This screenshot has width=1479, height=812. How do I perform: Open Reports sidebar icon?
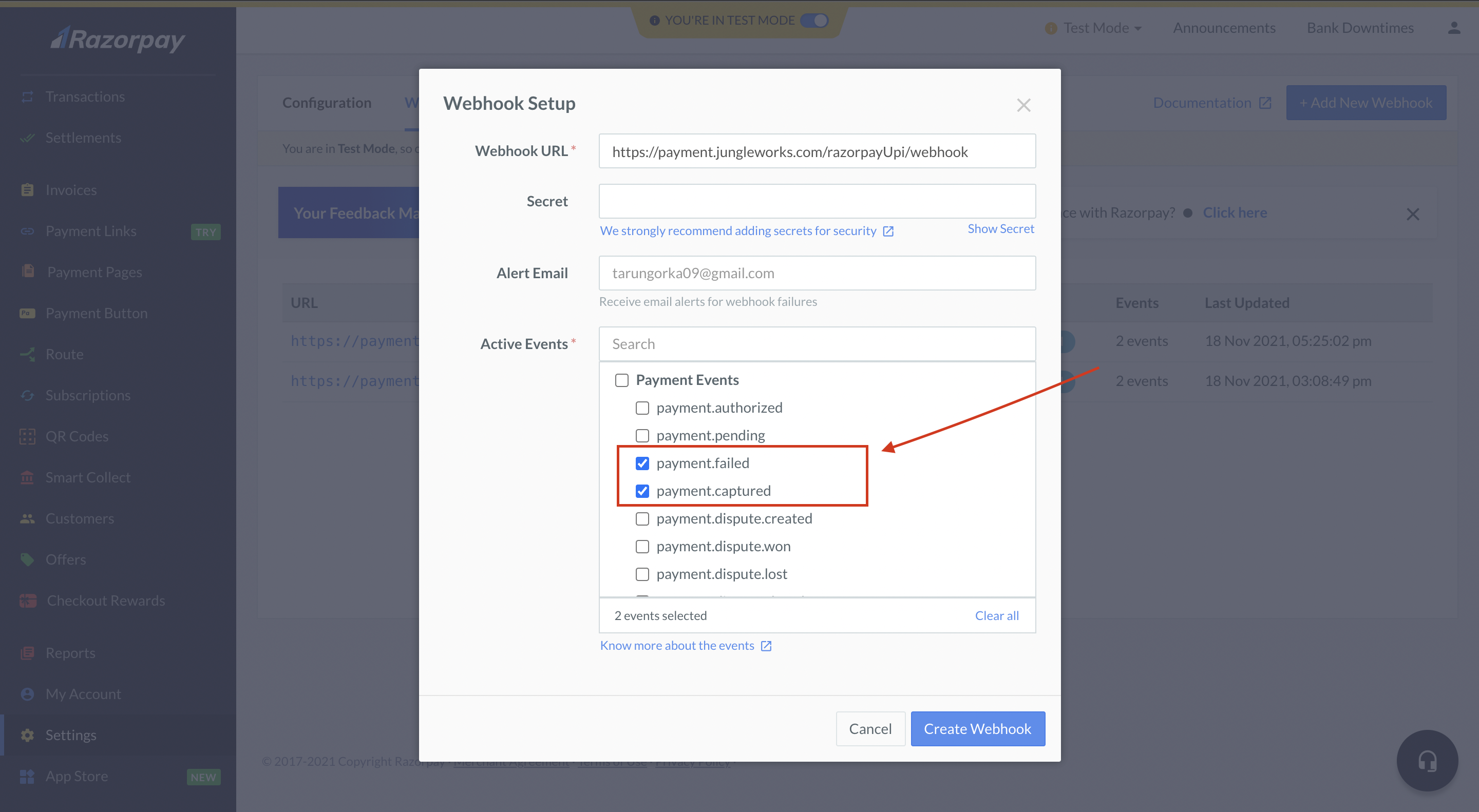click(x=27, y=653)
